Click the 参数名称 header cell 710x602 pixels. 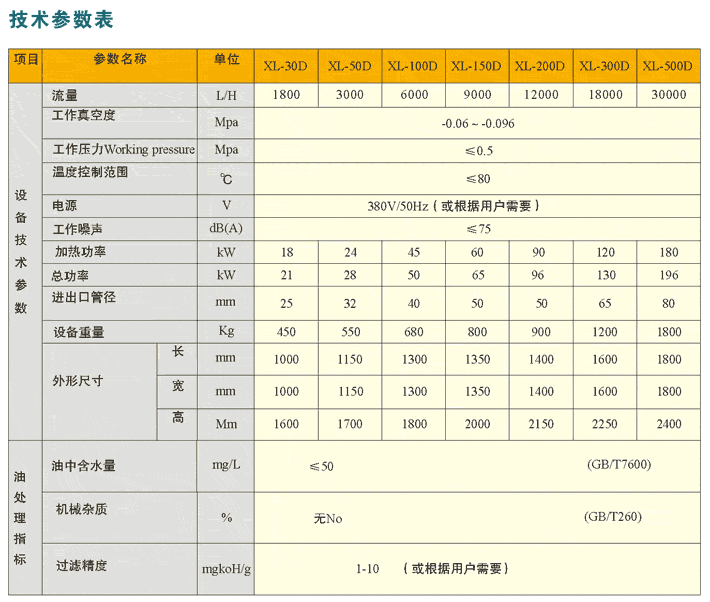(120, 60)
